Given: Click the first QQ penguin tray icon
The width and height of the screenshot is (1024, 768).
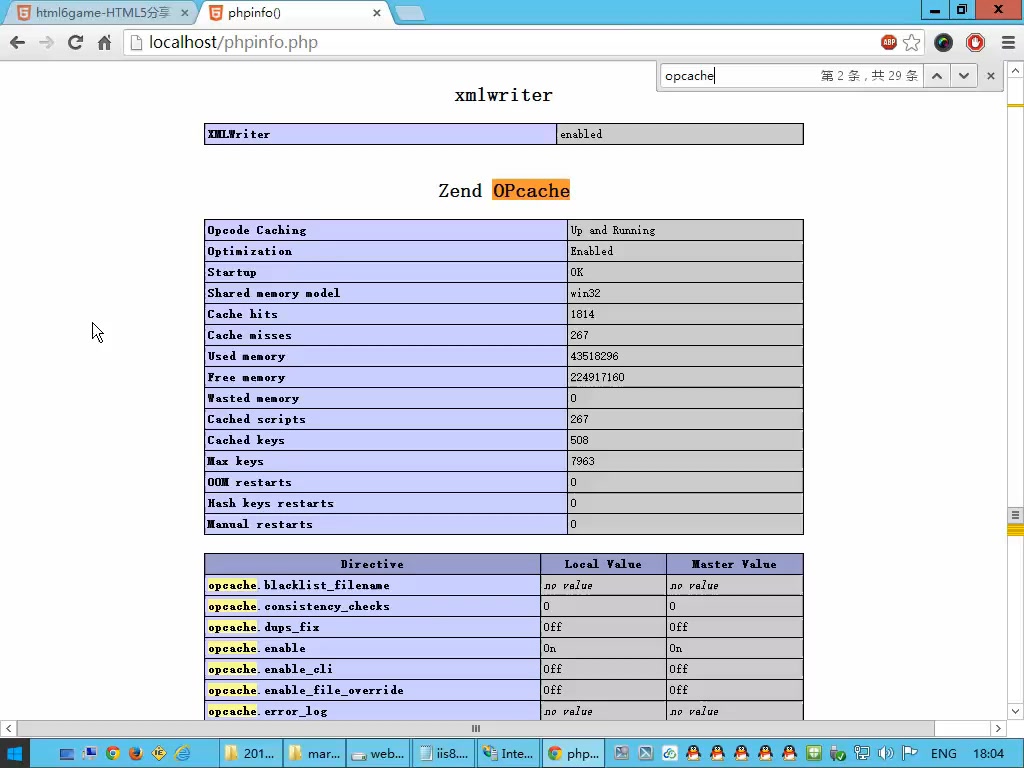Looking at the screenshot, I should point(694,754).
